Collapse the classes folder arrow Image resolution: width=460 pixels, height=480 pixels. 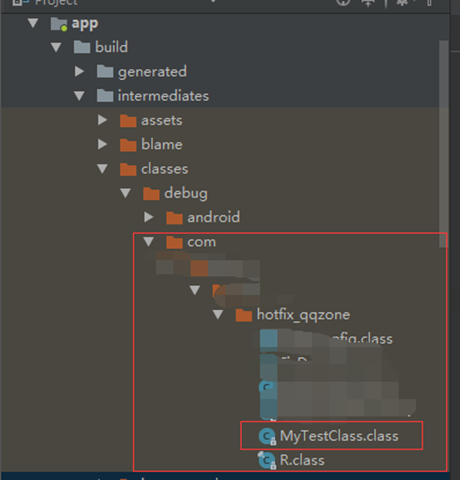point(102,169)
